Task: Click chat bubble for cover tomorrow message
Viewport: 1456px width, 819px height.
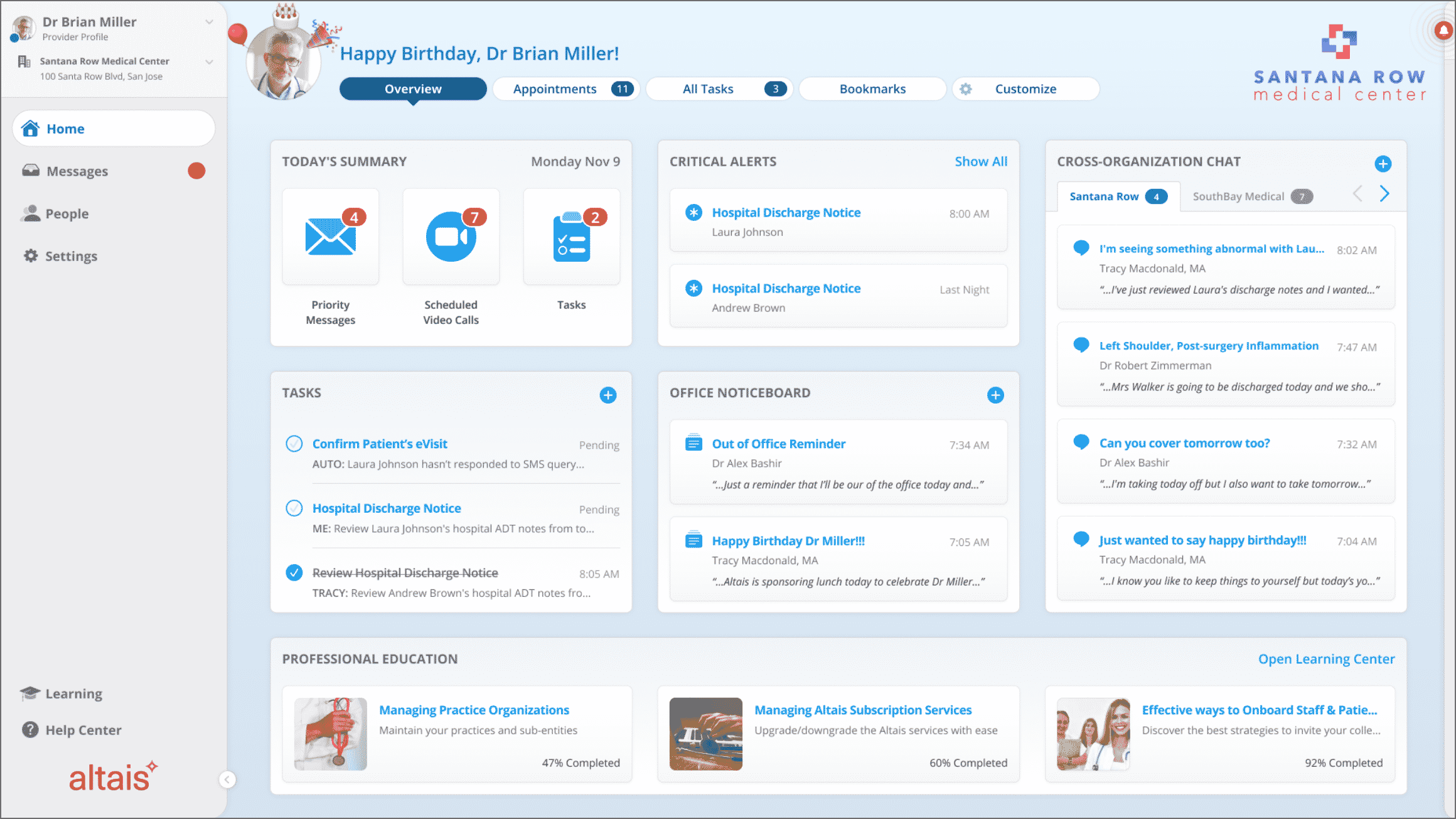Action: (1081, 442)
